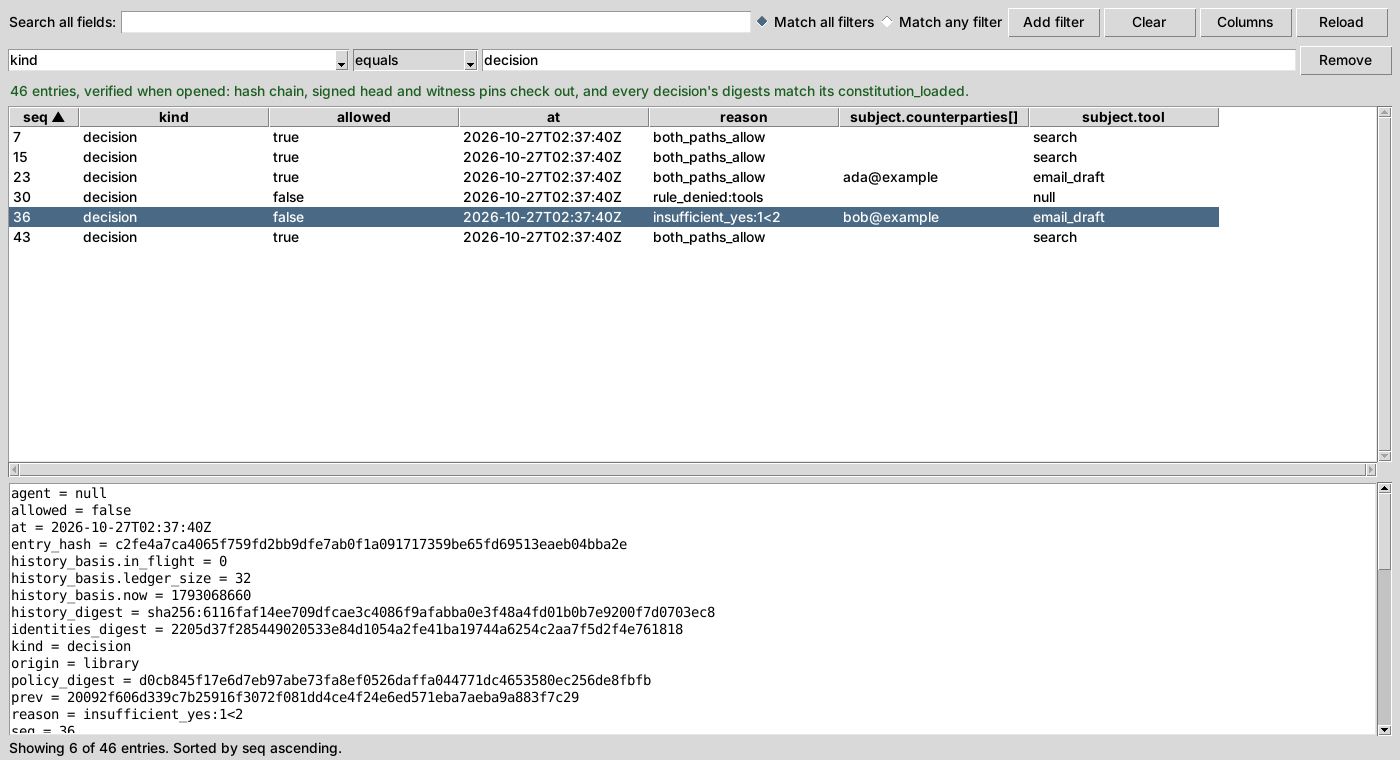
Task: Select the Match all filters radio button
Action: coord(816,22)
